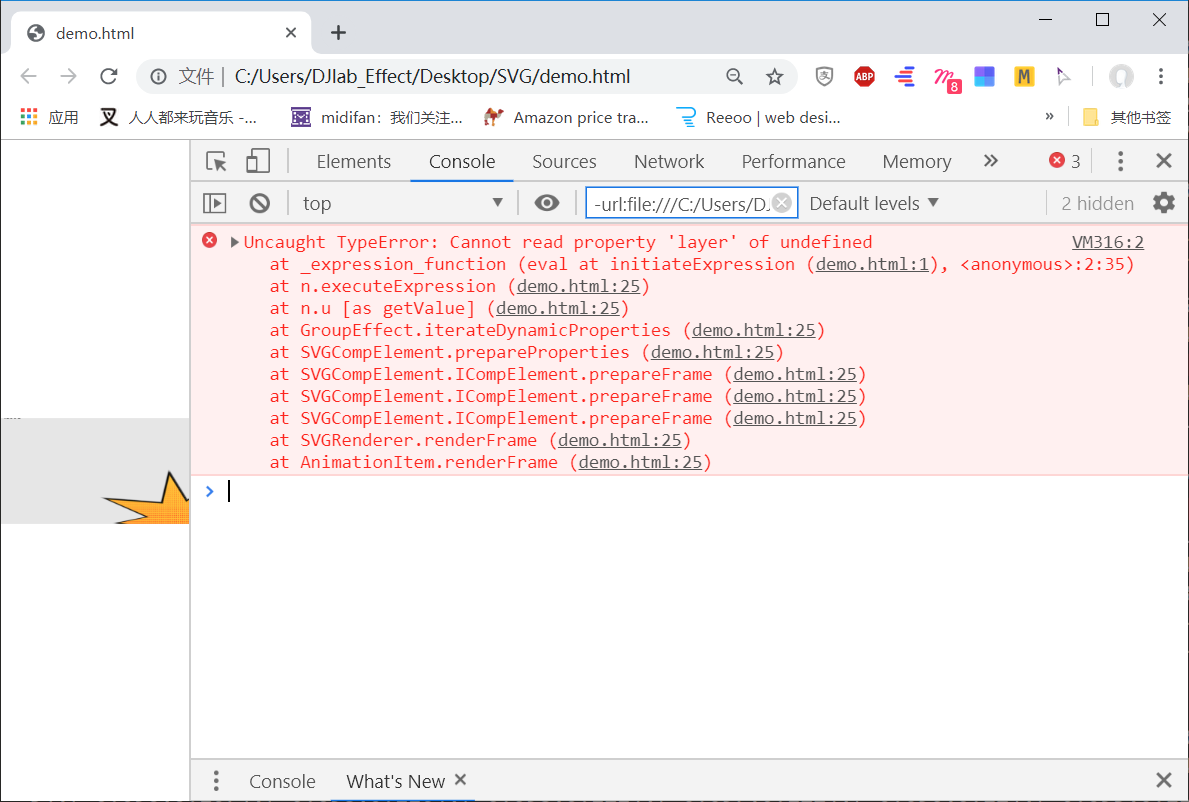Open the blue-purple square extension icon

[984, 77]
